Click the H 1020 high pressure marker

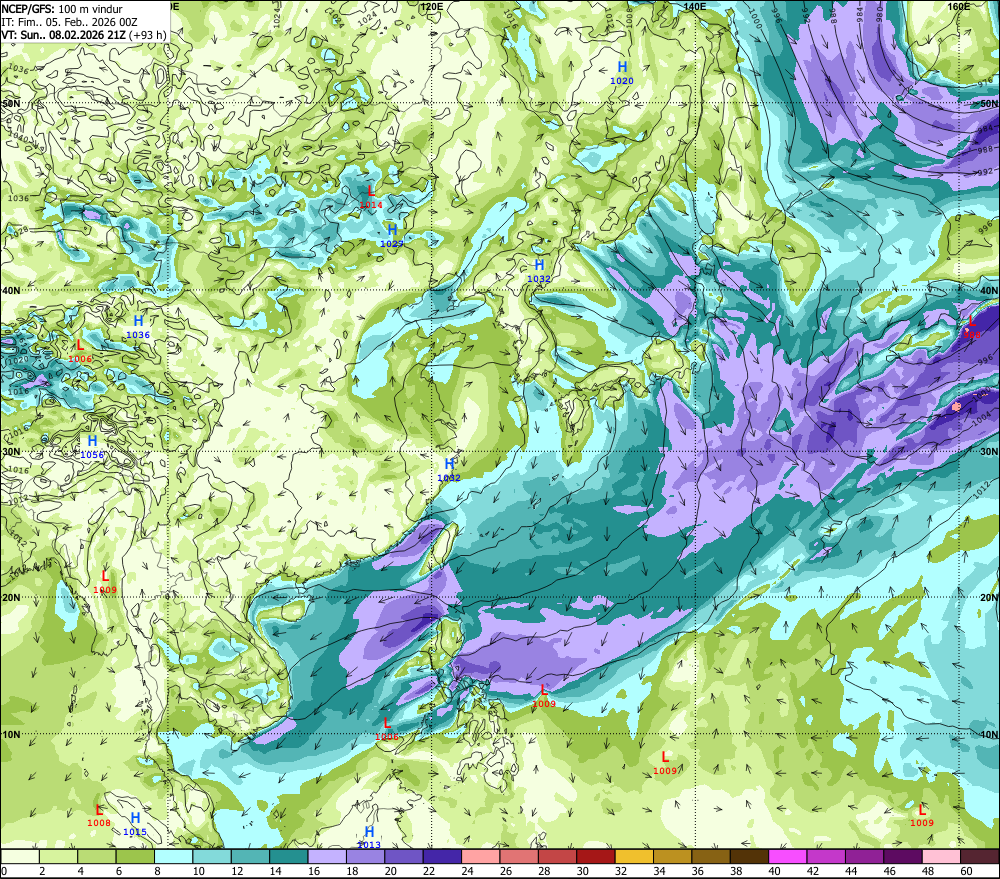tap(622, 72)
